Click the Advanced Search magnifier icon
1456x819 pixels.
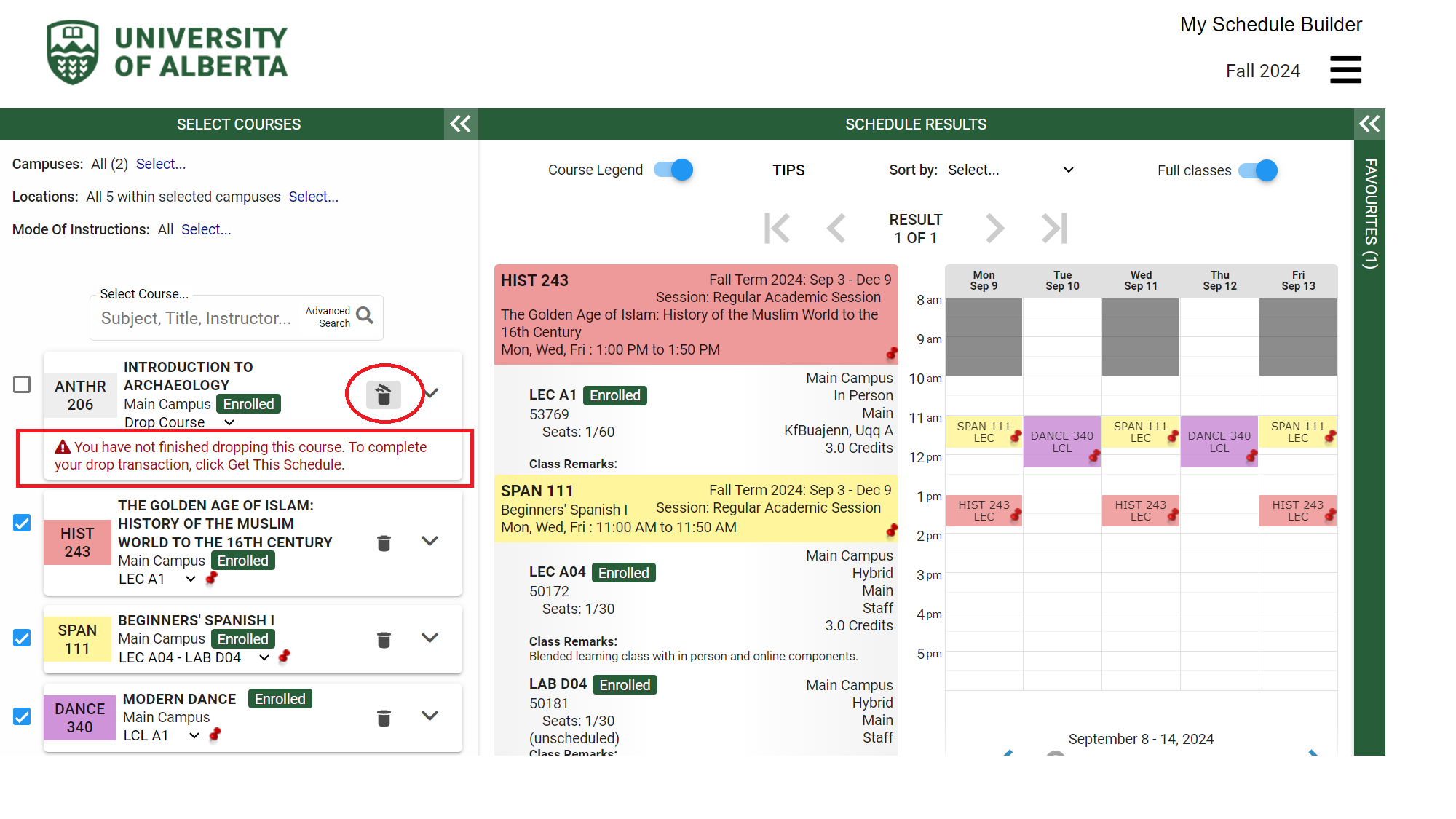pos(365,316)
